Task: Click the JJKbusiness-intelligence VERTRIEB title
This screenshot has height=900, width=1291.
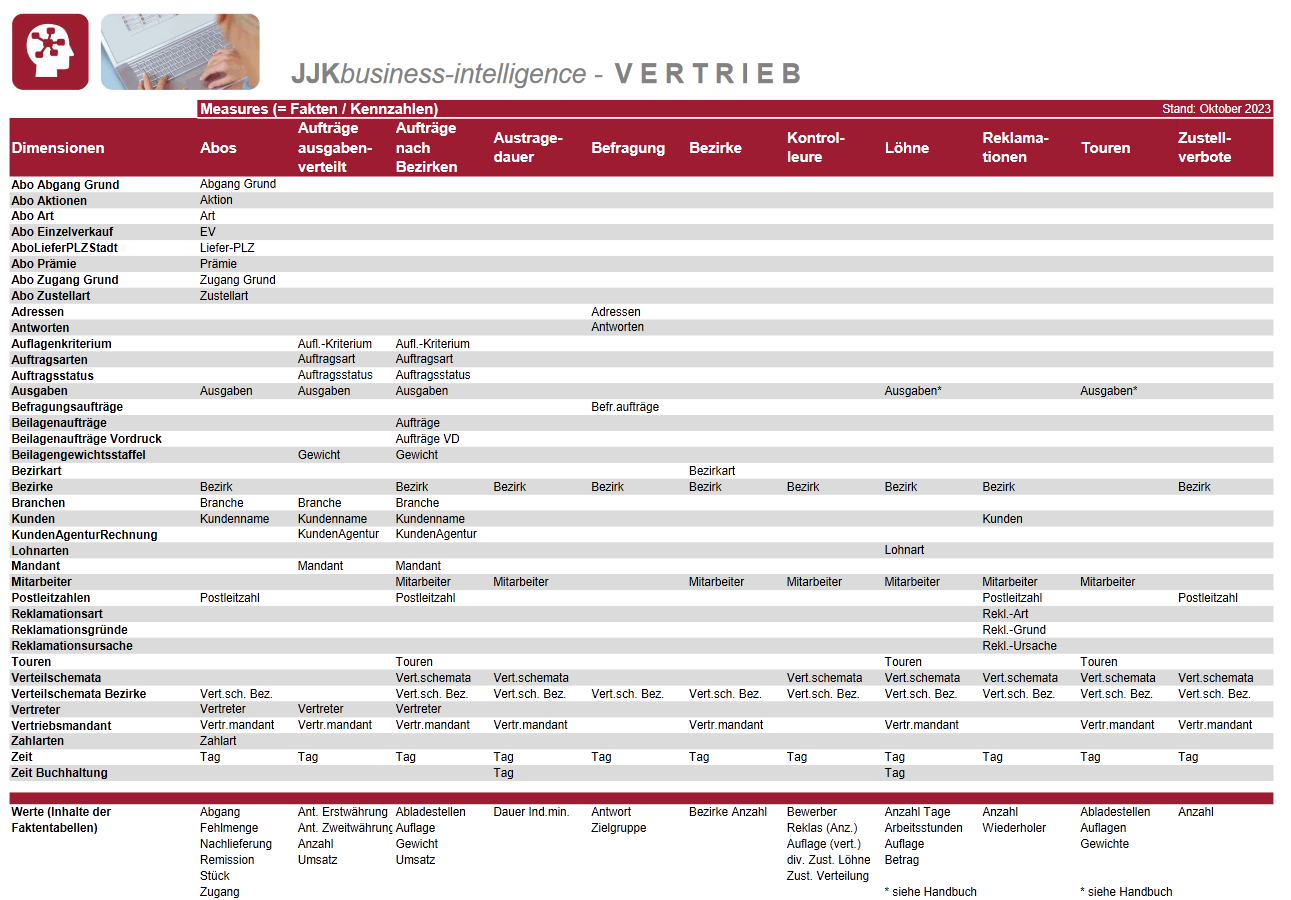Action: click(x=546, y=74)
